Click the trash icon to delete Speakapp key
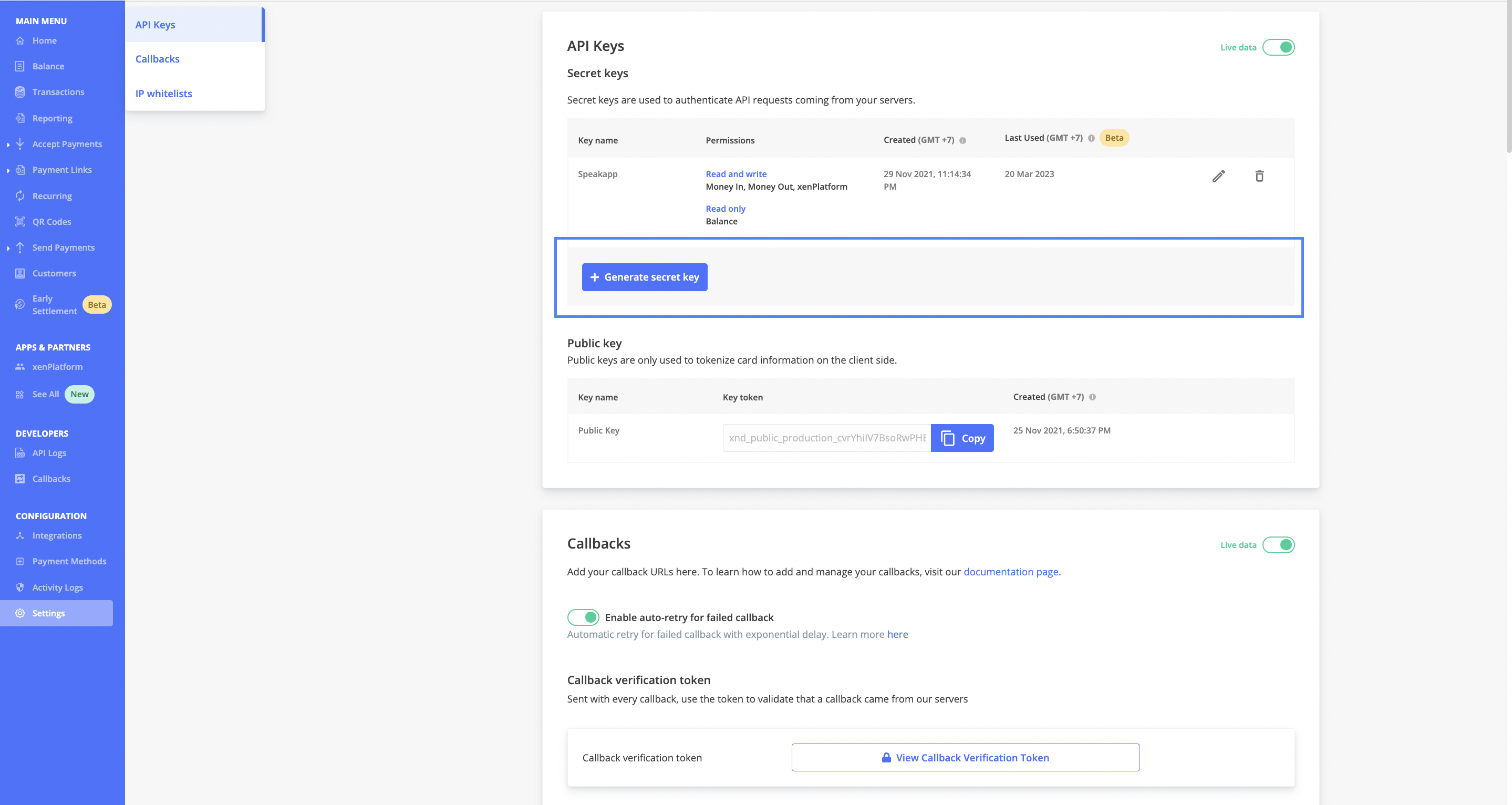 pos(1260,176)
